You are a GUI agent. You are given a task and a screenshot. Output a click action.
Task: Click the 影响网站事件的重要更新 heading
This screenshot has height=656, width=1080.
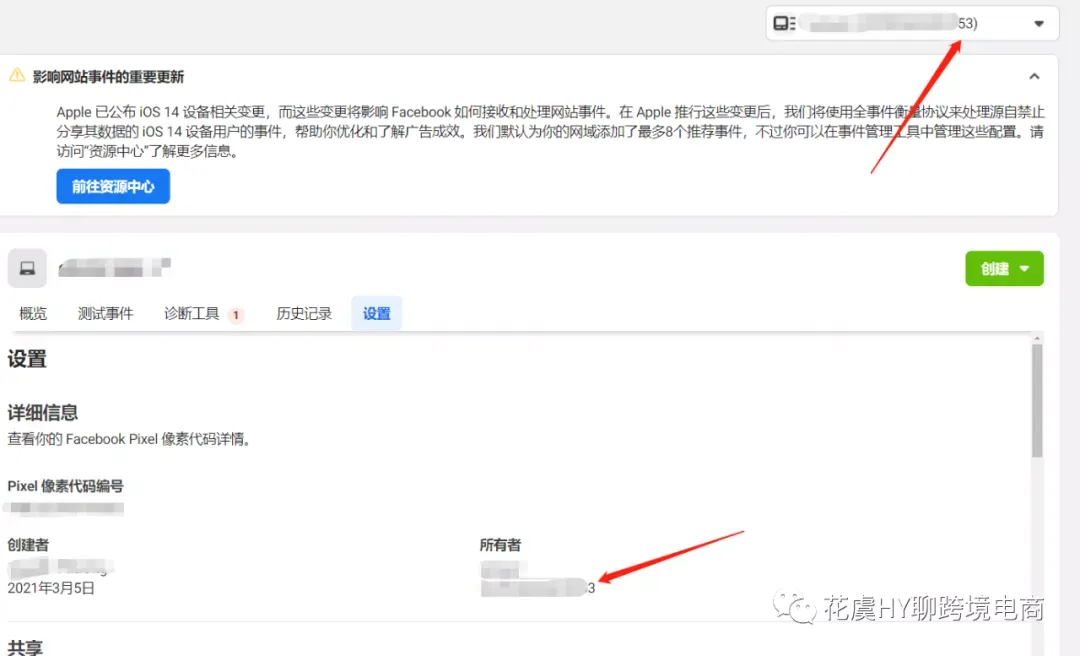108,76
